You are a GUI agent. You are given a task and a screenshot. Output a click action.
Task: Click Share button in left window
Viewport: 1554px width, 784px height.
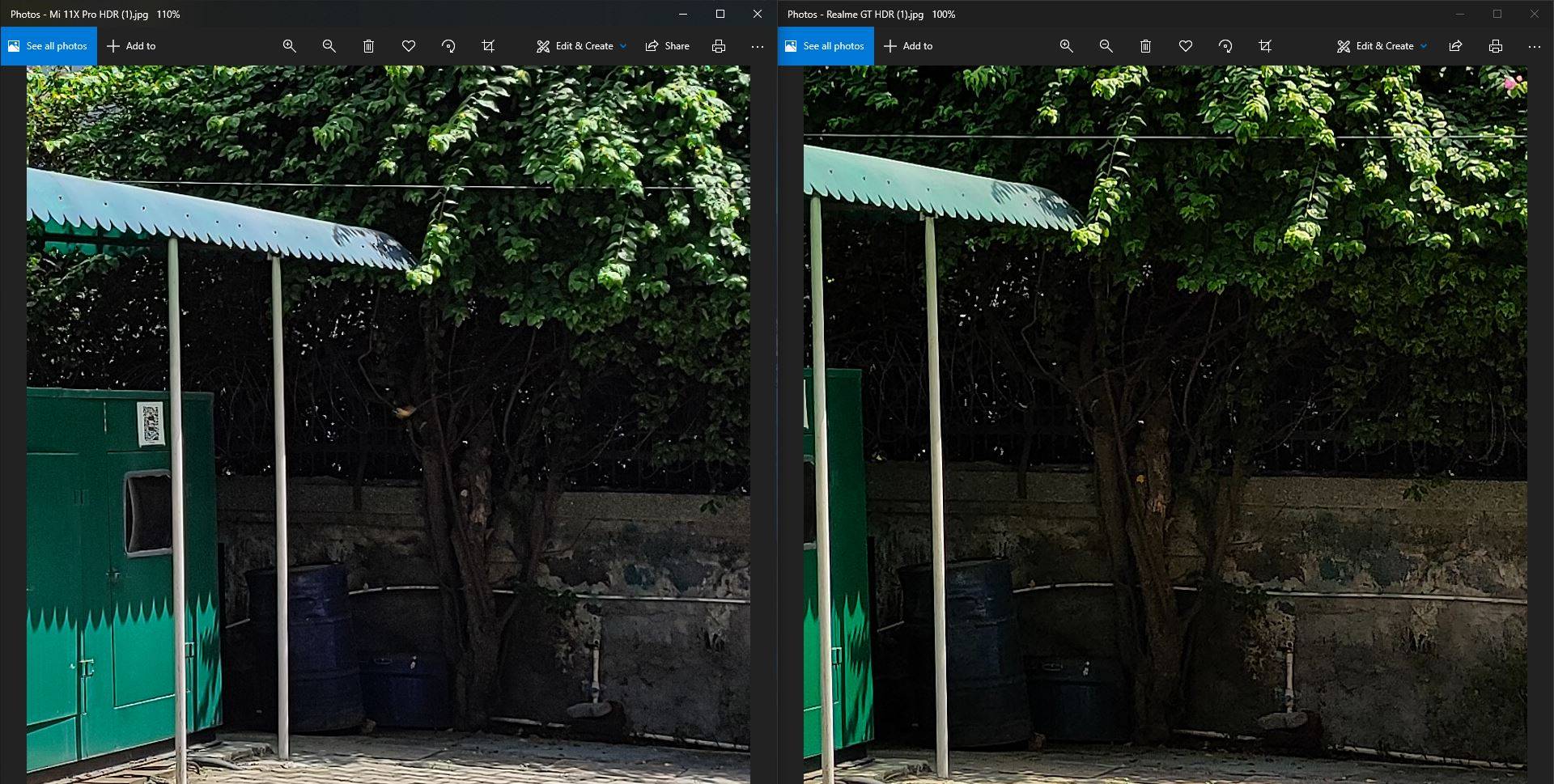668,46
